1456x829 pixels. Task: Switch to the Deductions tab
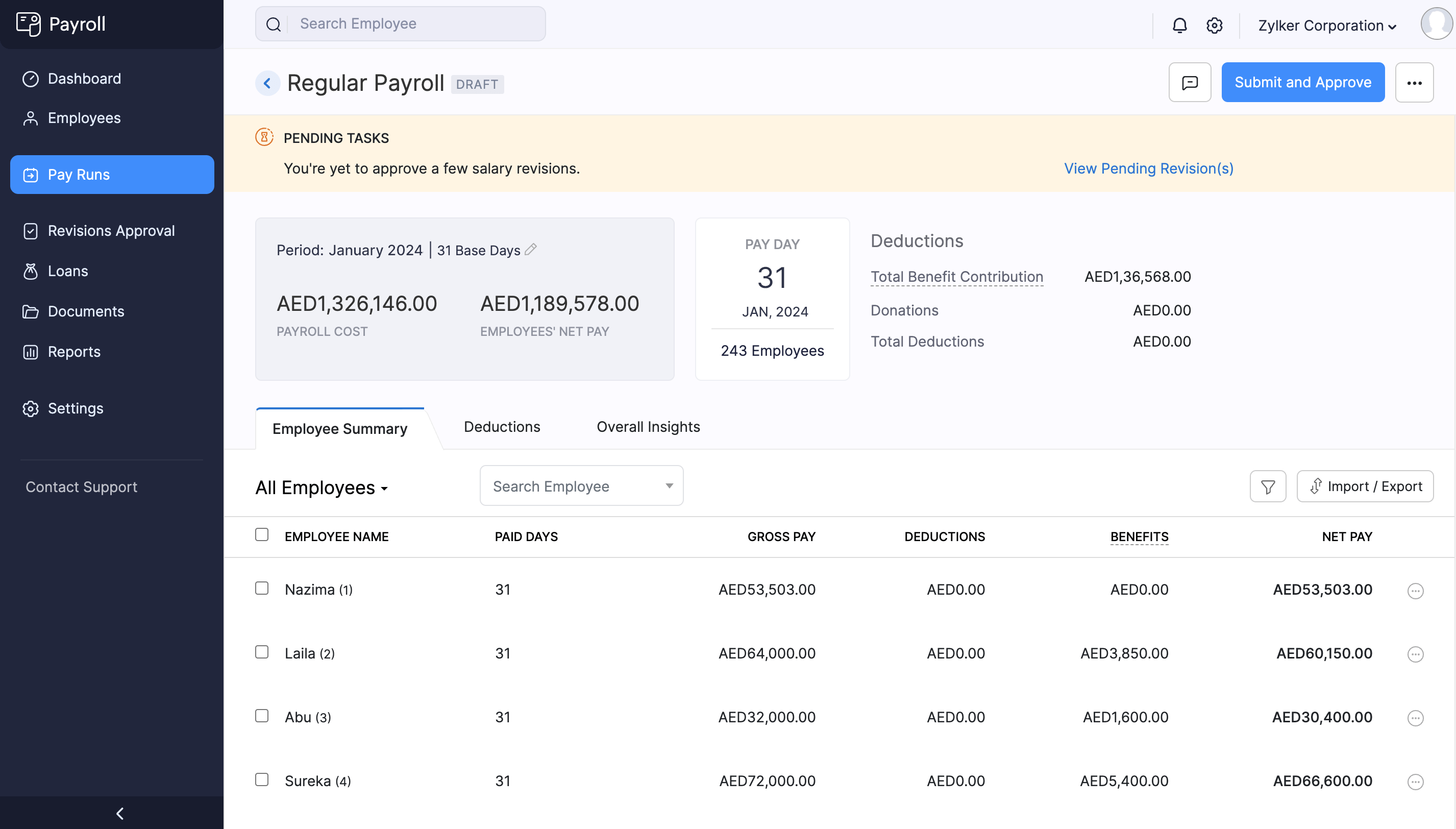click(x=502, y=427)
